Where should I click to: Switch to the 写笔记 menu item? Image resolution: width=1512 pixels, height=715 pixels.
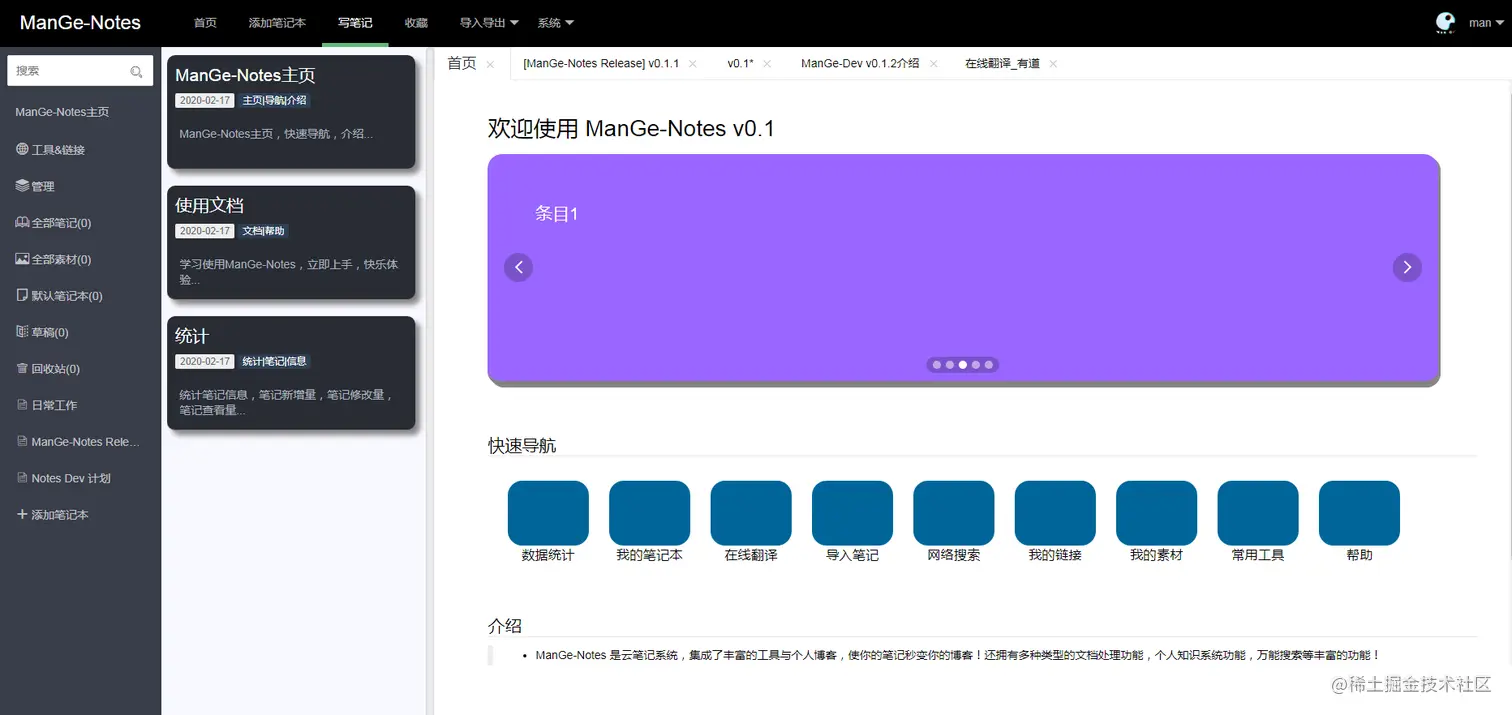point(355,22)
